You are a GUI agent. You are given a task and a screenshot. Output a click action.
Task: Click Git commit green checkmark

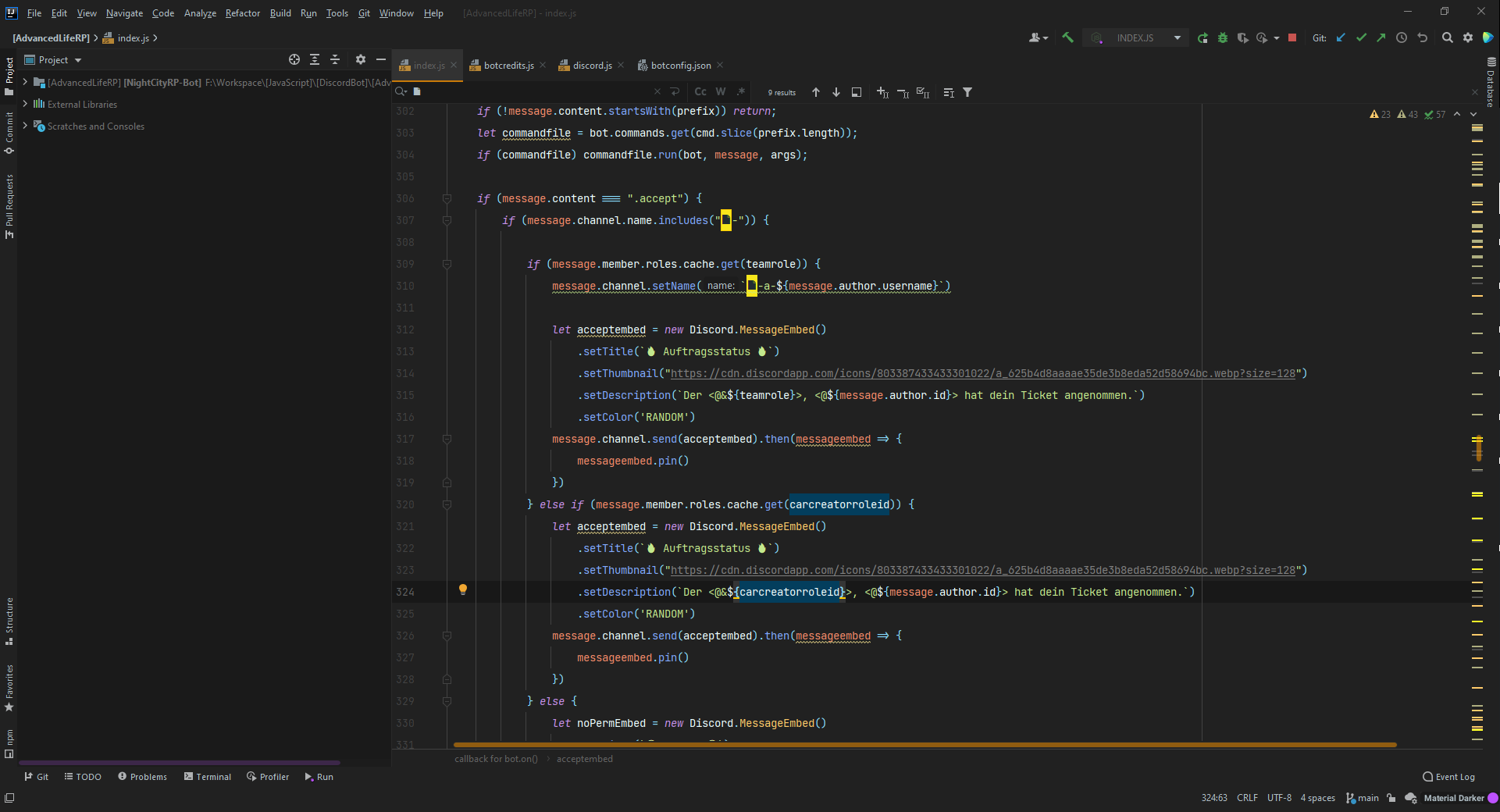[x=1361, y=37]
